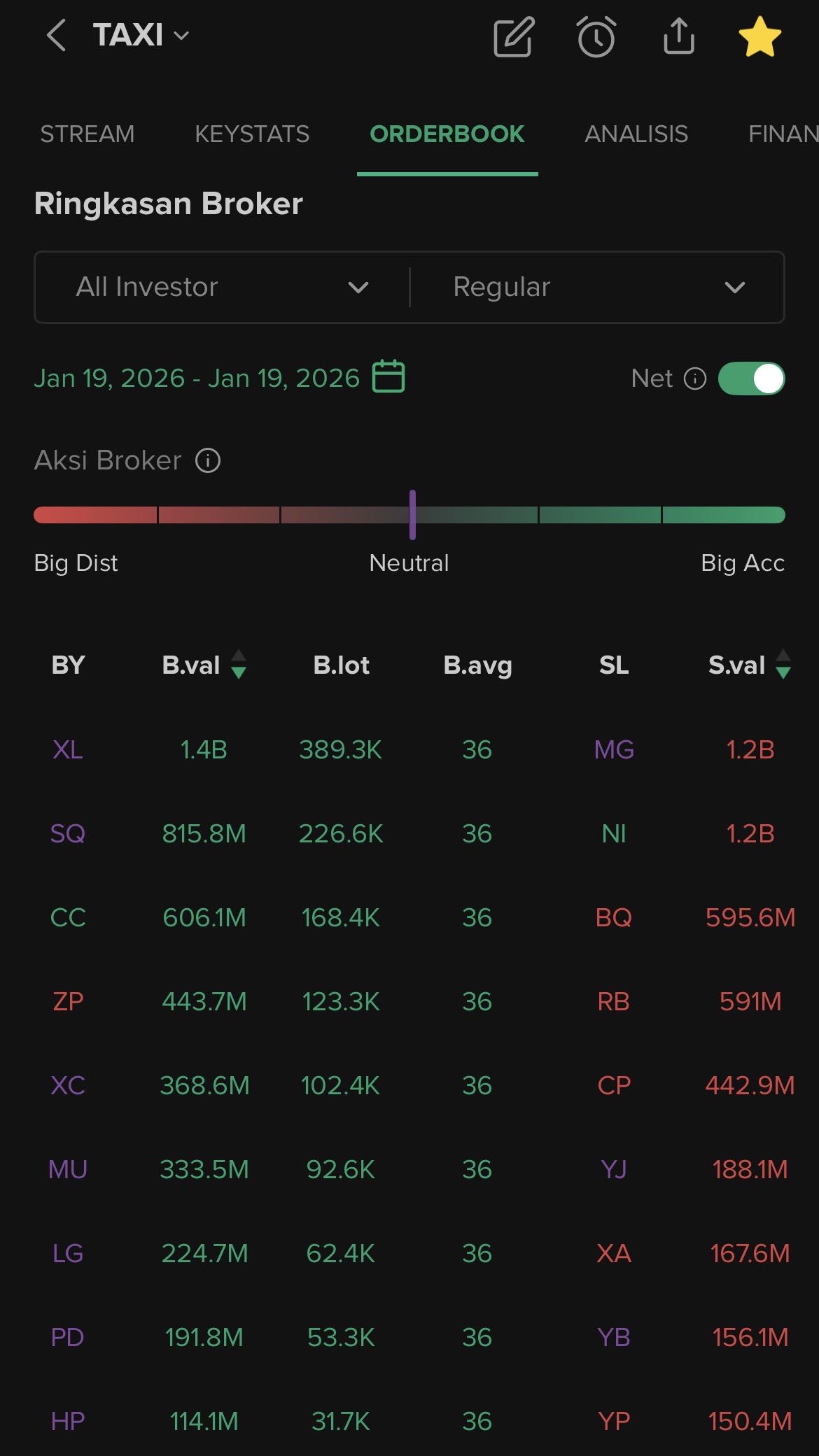Switch to the KEYSTATS tab
The height and width of the screenshot is (1456, 819).
[x=252, y=134]
